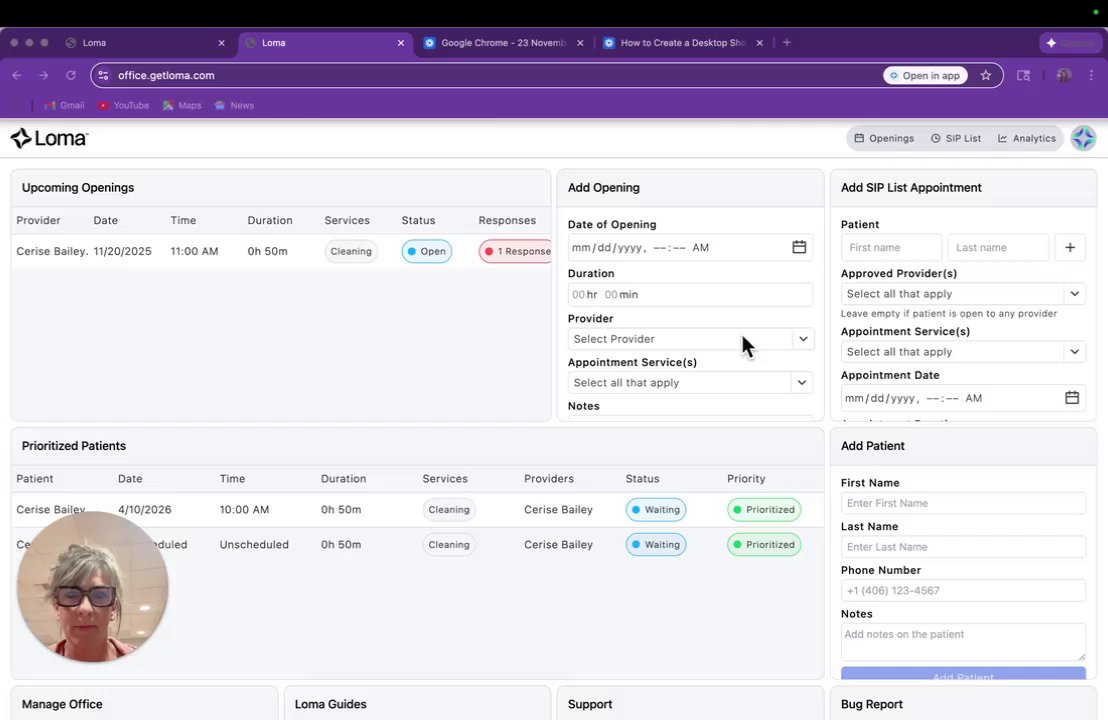This screenshot has height=720, width=1108.
Task: Go to the Openings page
Action: [884, 138]
